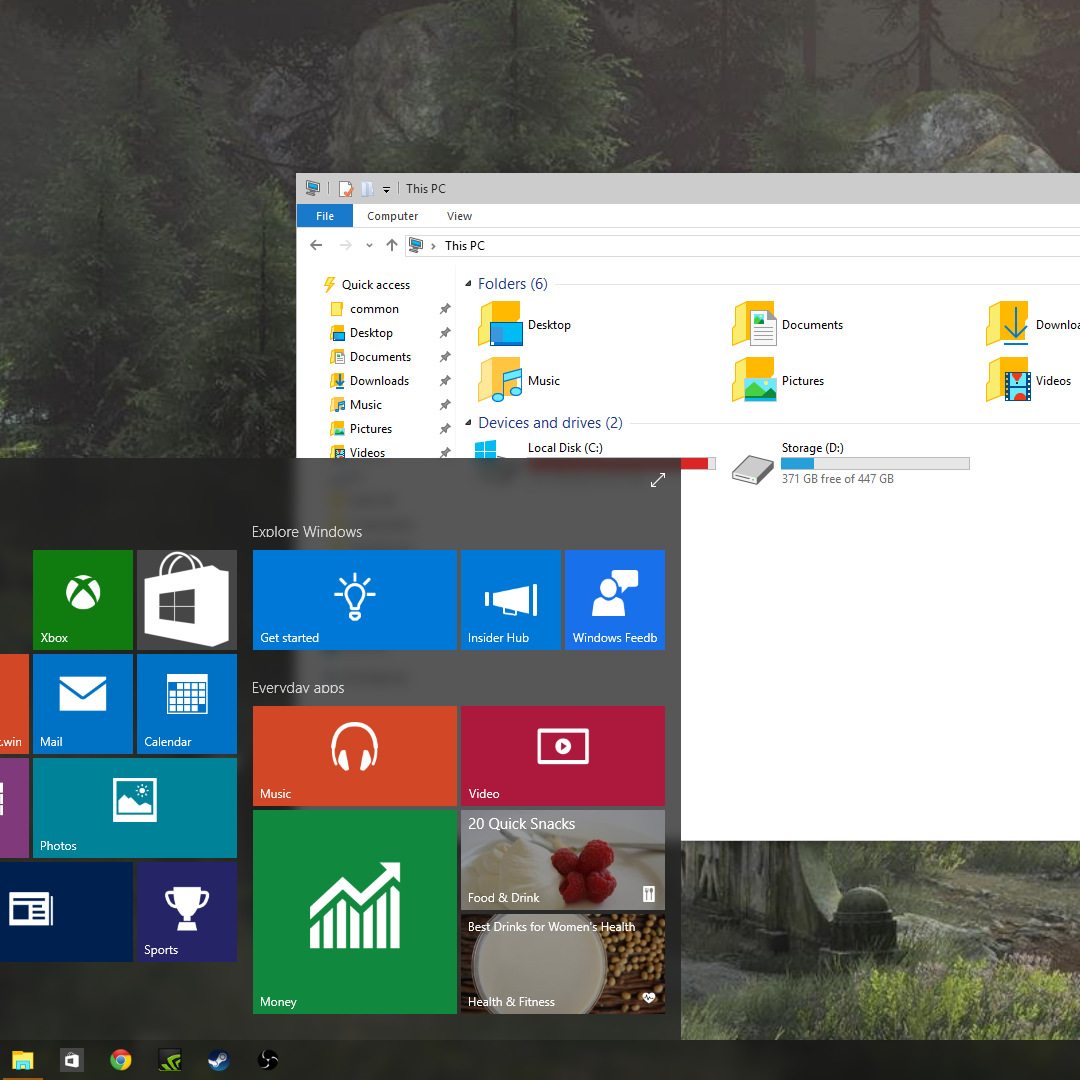This screenshot has width=1080, height=1080.
Task: Select the Storage (D:) drive
Action: [851, 463]
